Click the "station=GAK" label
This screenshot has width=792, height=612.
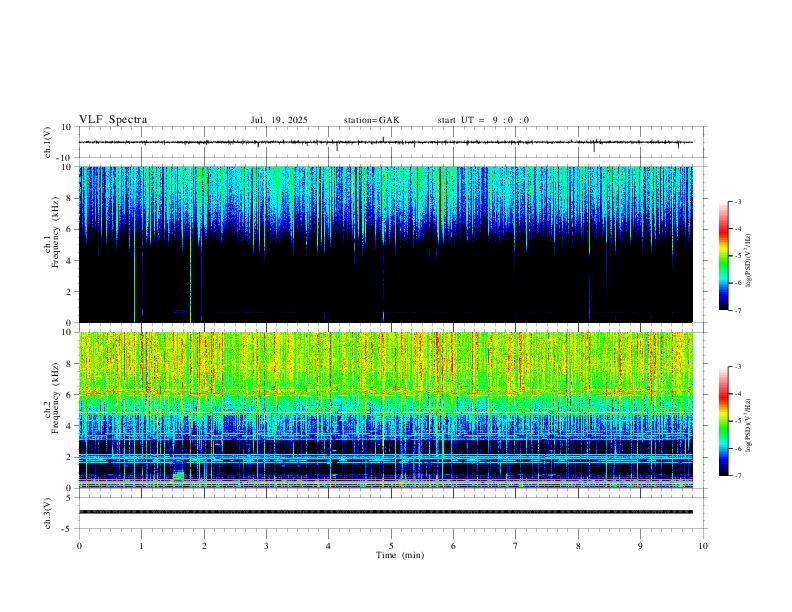click(371, 120)
